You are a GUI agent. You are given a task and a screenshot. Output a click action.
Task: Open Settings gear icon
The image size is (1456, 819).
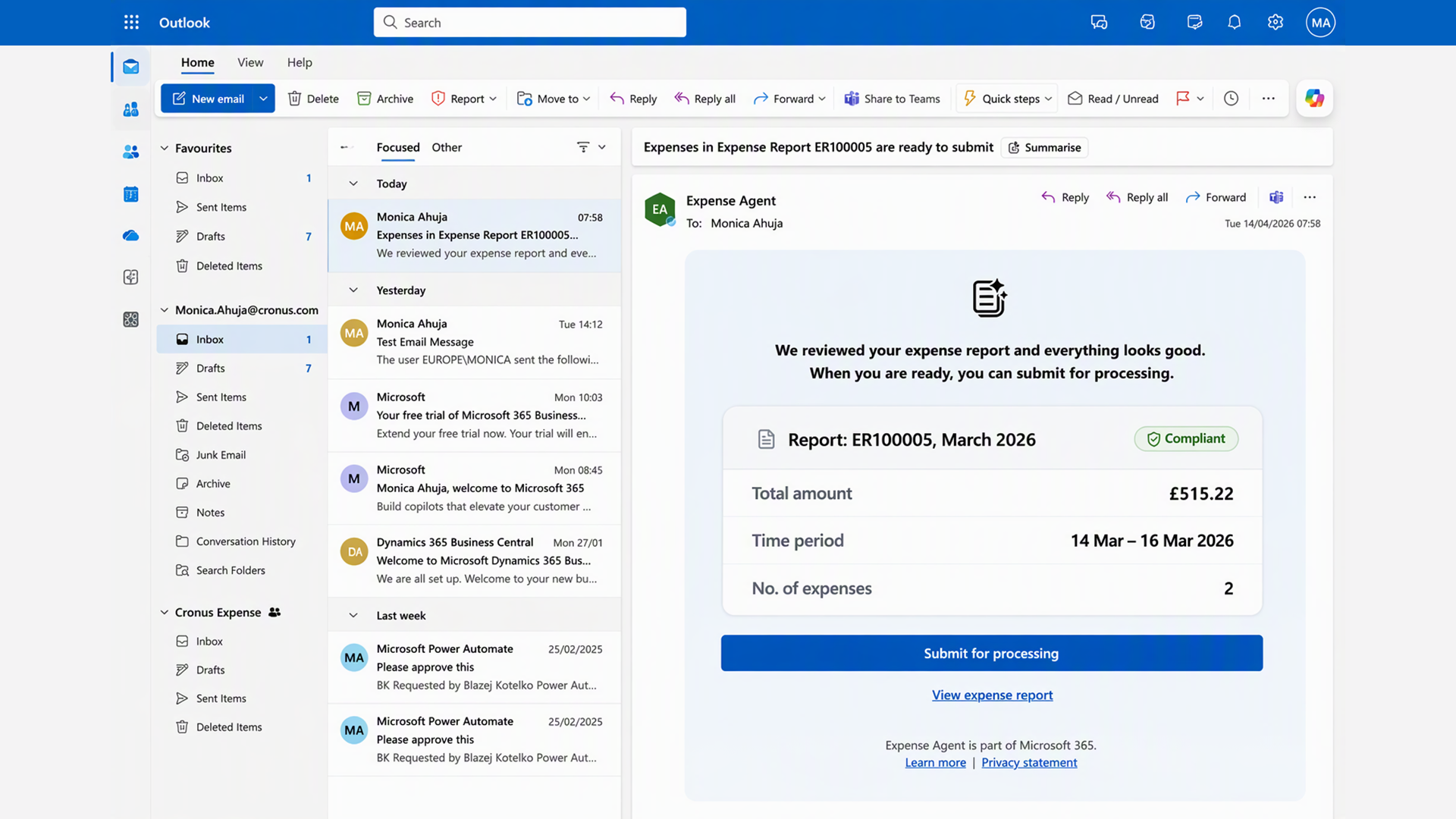[1276, 23]
